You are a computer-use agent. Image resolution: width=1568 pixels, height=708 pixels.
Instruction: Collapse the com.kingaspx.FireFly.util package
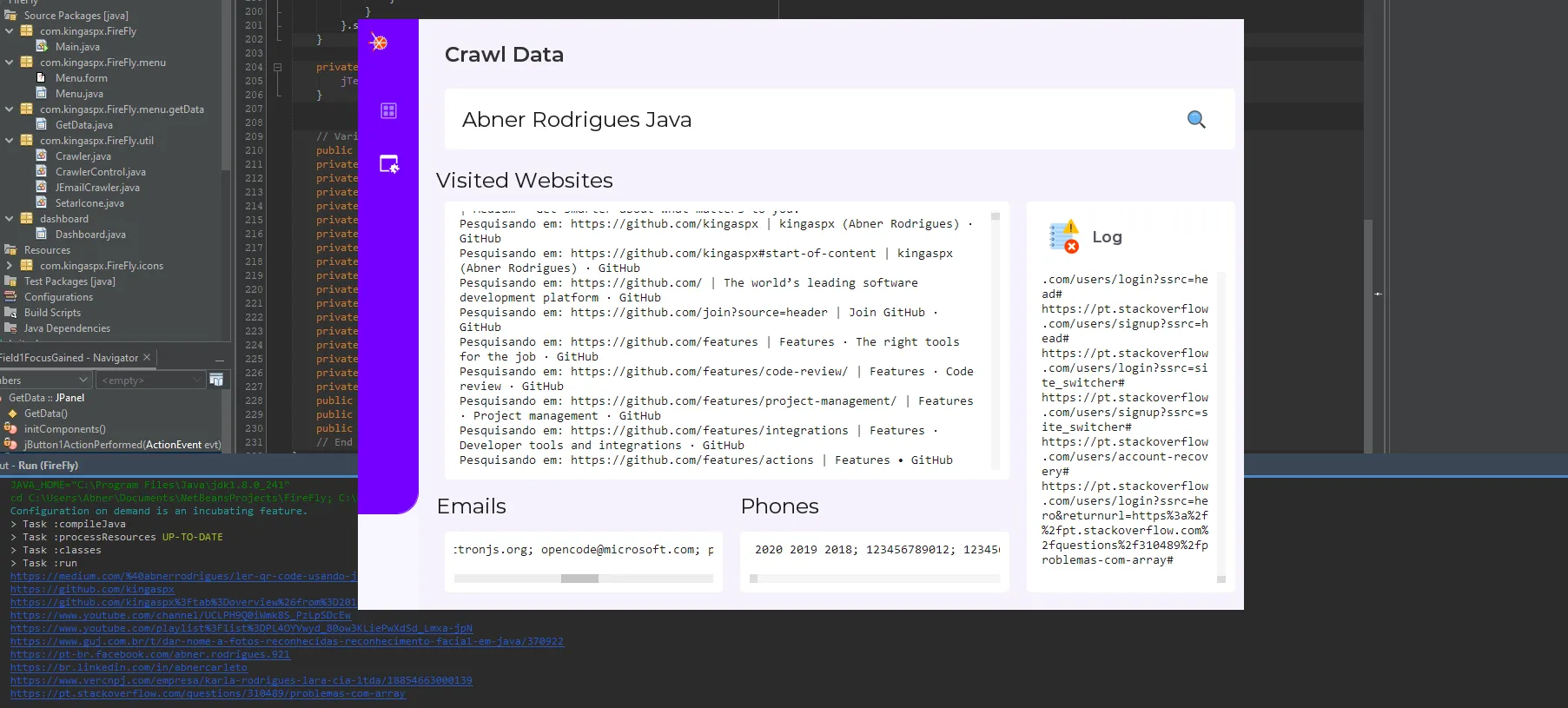[10, 140]
